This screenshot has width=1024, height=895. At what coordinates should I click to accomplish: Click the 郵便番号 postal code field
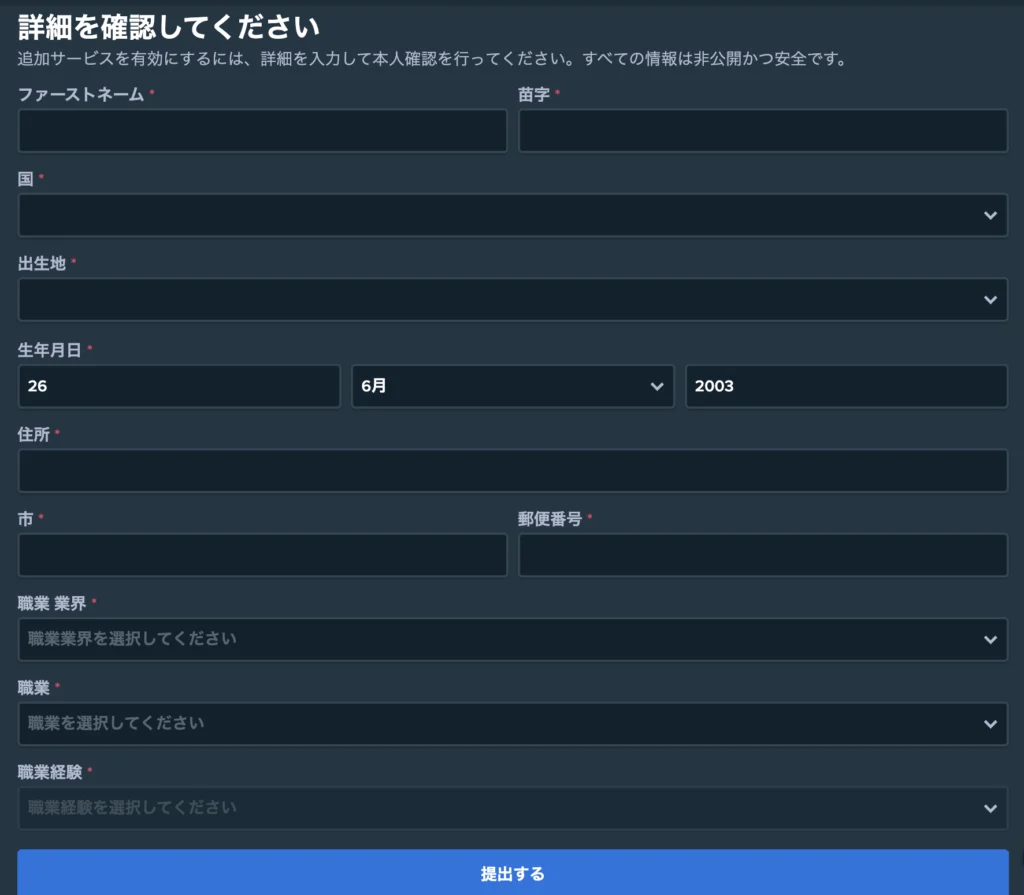tap(762, 555)
